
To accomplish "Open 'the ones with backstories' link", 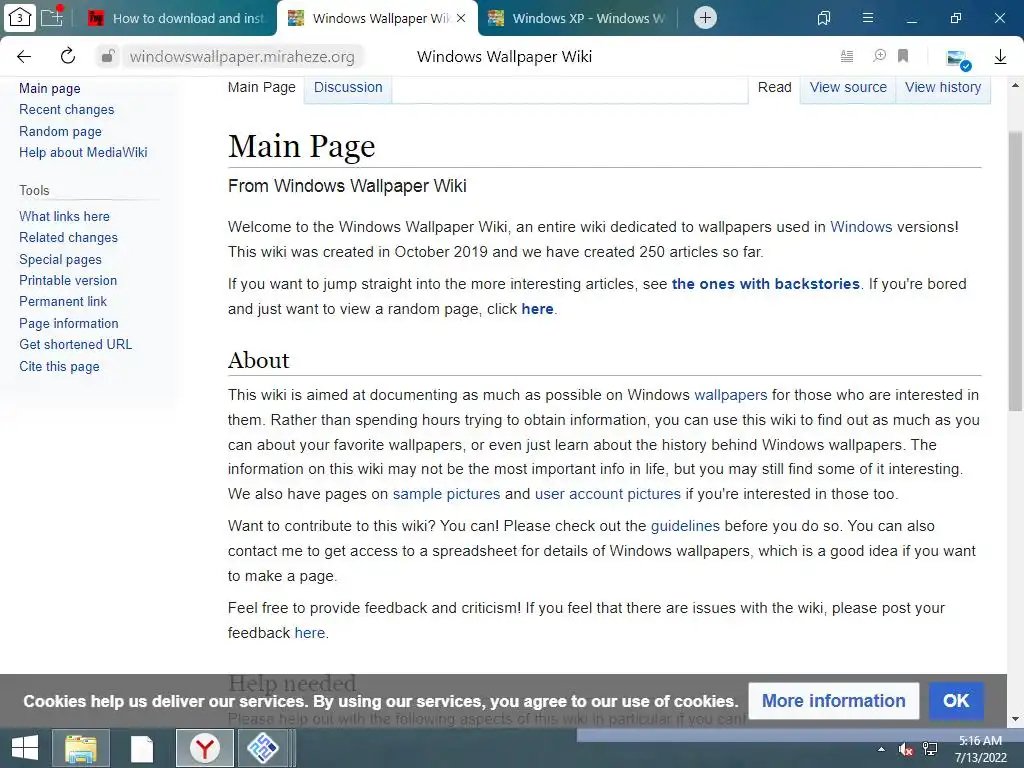I will [x=765, y=284].
